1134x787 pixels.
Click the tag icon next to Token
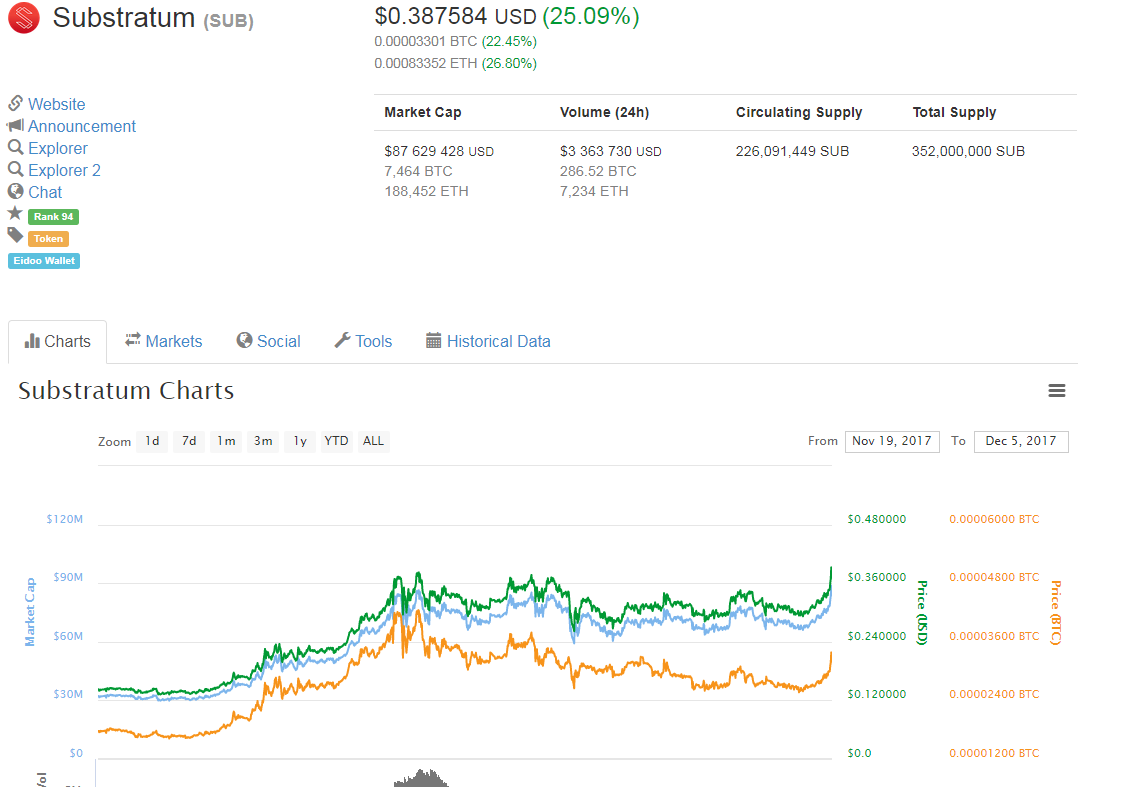click(x=15, y=234)
